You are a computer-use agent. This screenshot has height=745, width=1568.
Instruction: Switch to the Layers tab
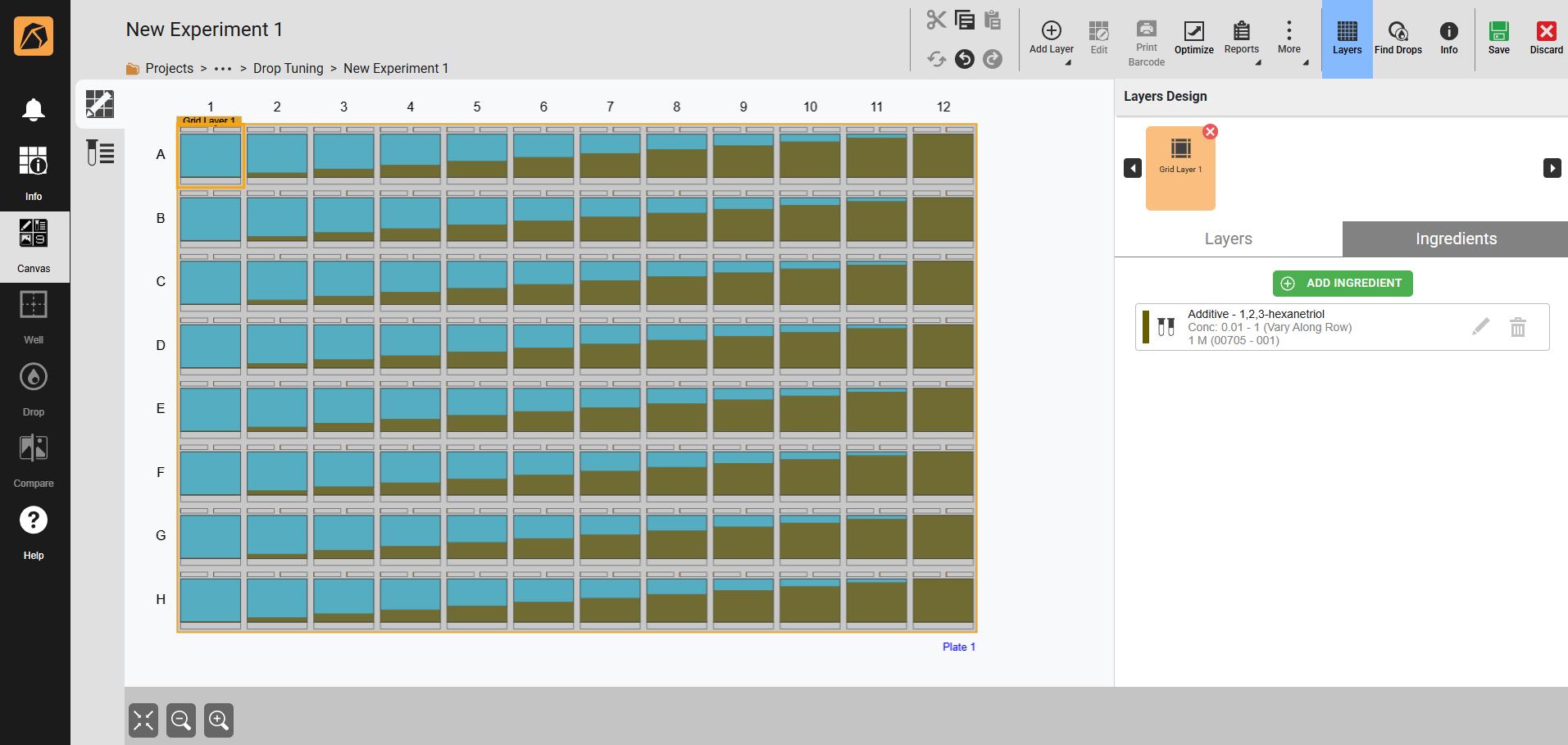pos(1228,238)
